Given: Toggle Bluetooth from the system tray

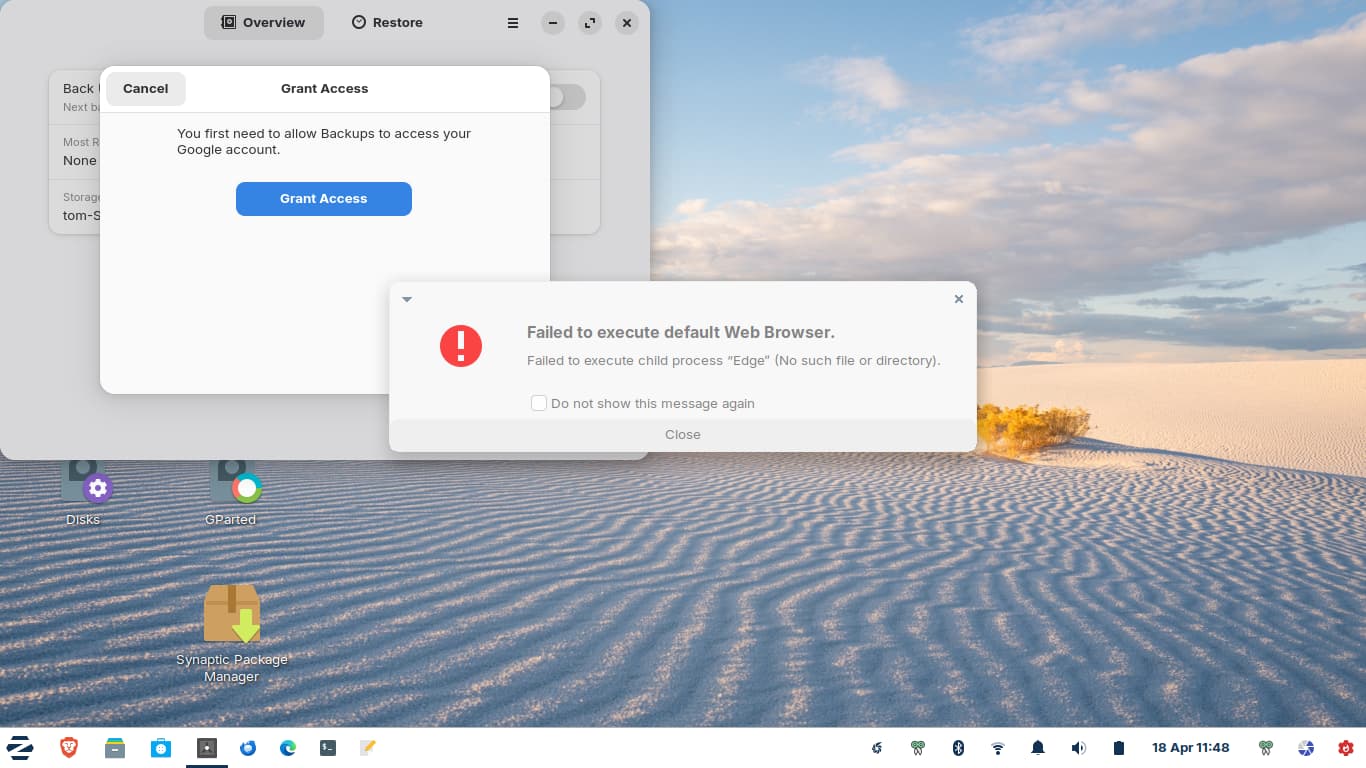Looking at the screenshot, I should (957, 747).
